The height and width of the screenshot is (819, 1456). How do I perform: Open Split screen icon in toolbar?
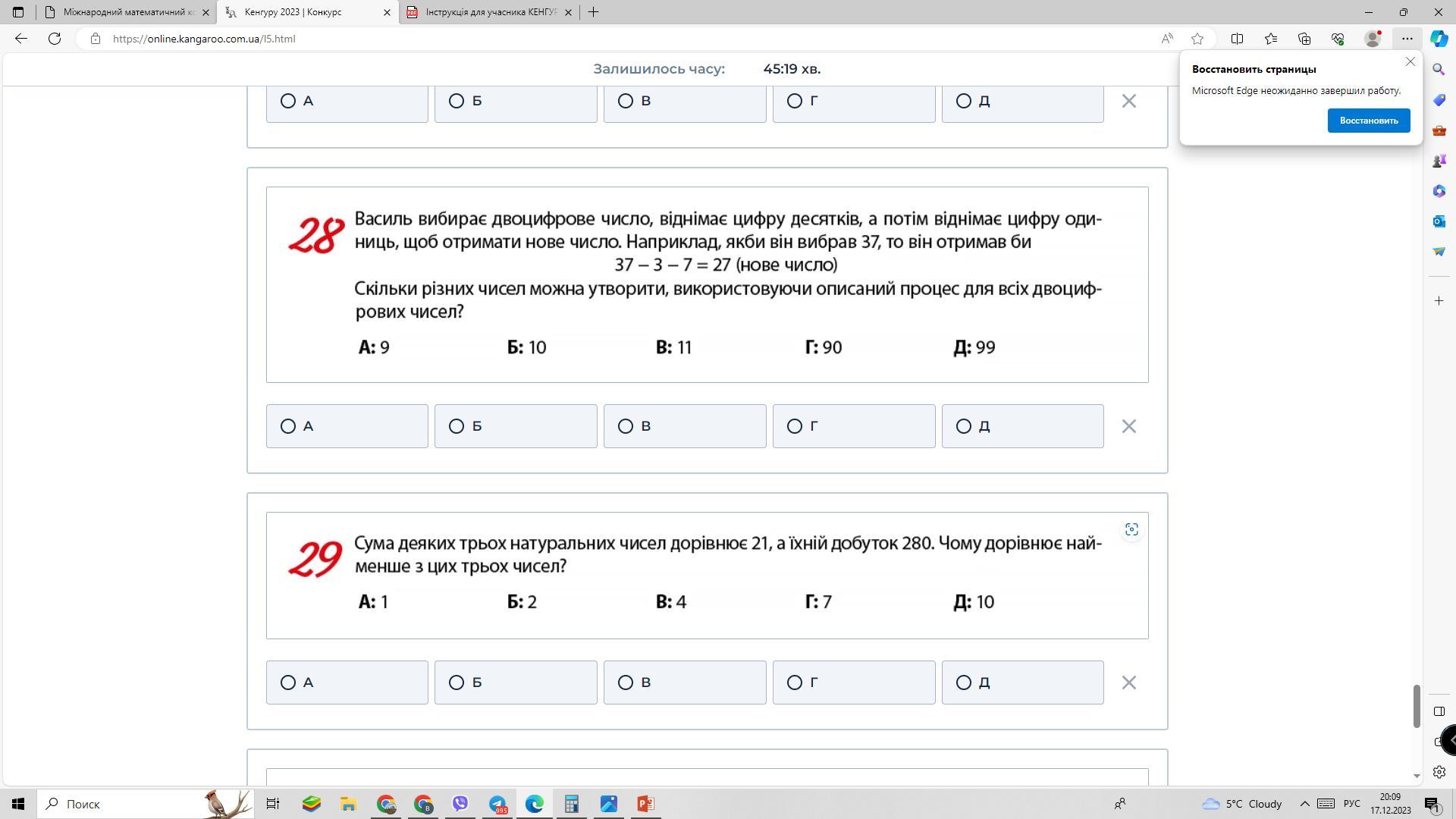click(1237, 39)
